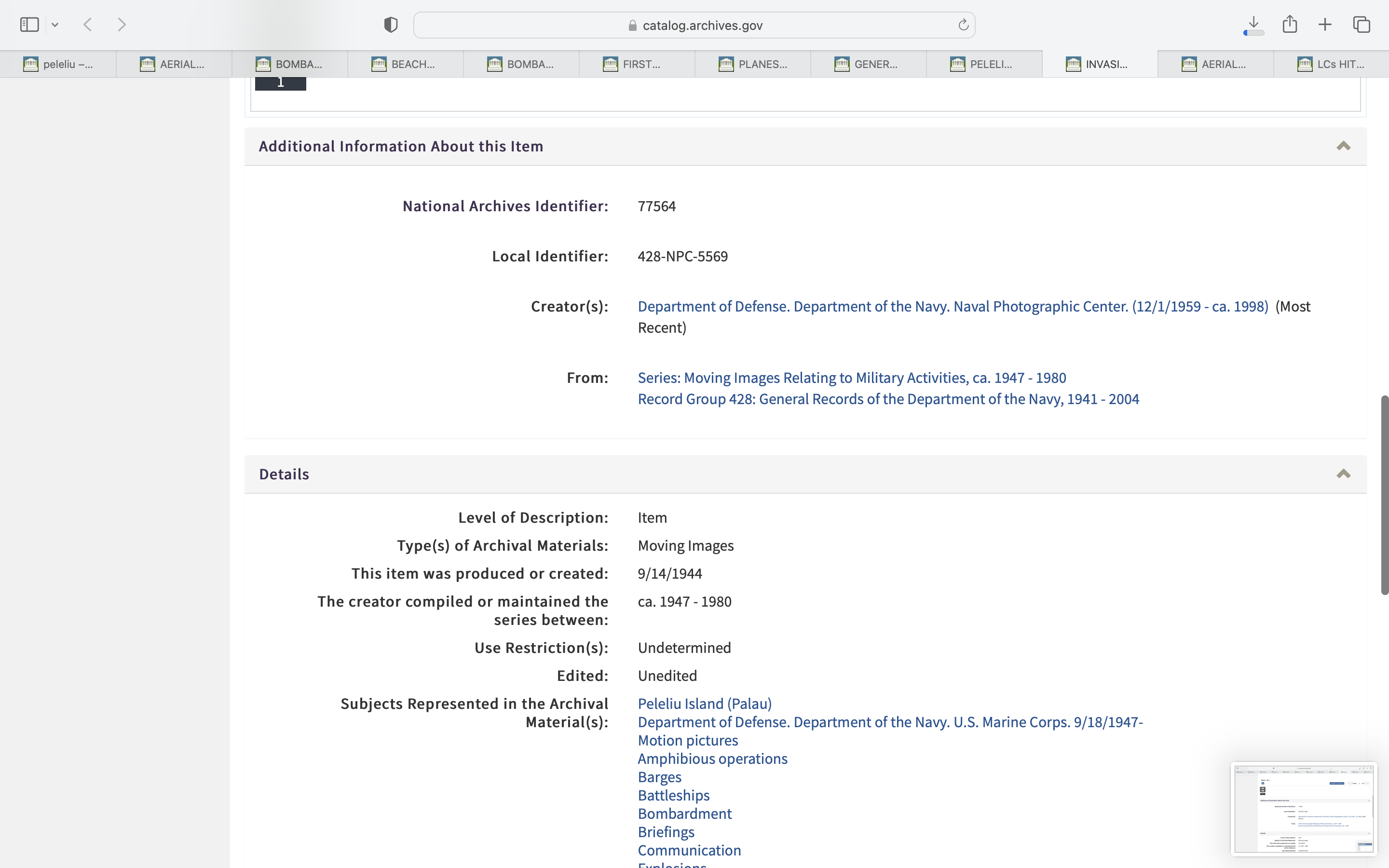Toggle the Safari sidebar icon
Viewport: 1389px width, 868px height.
pyautogui.click(x=29, y=25)
